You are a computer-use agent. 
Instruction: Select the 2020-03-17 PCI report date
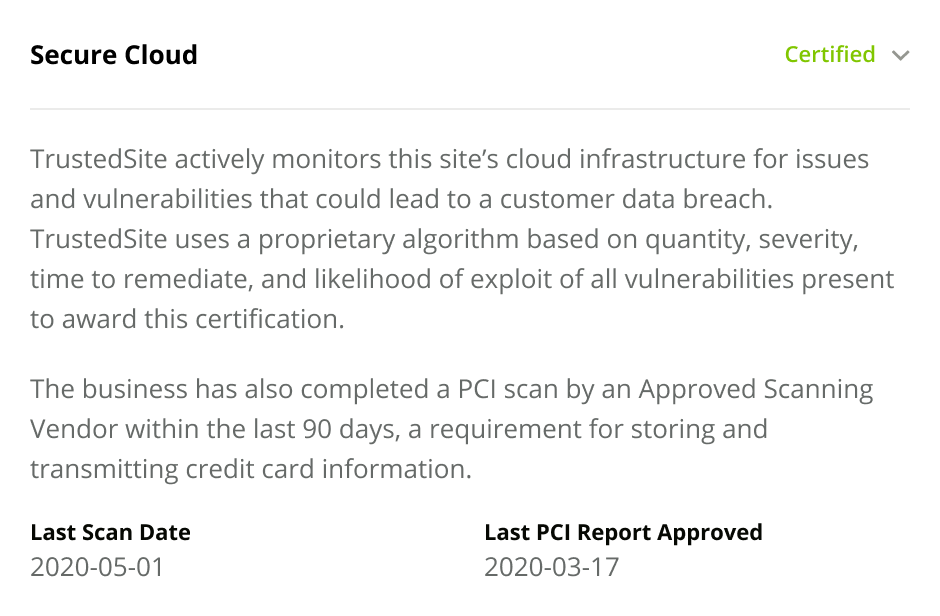pos(552,567)
